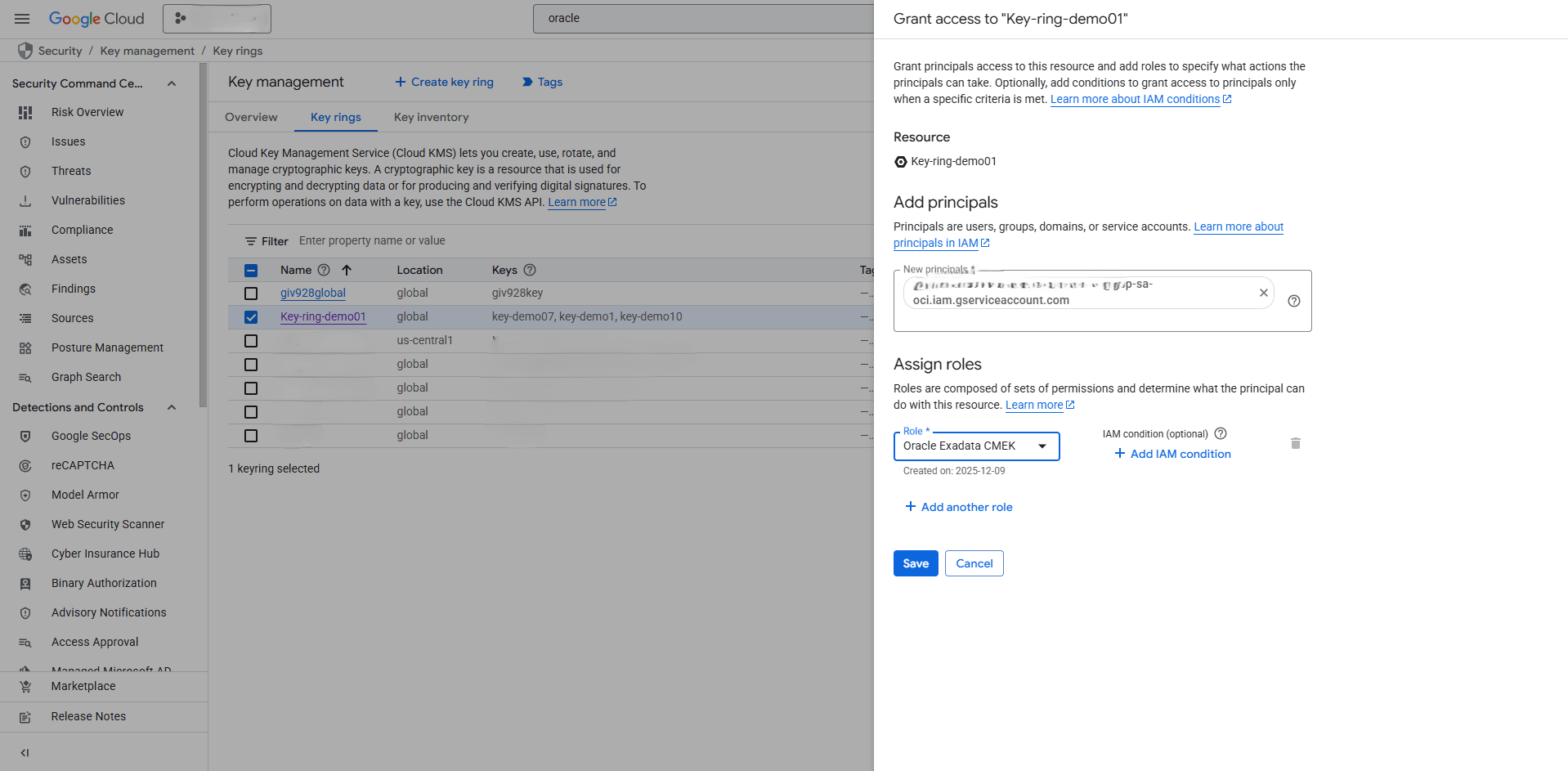The width and height of the screenshot is (1568, 771).
Task: Save the granted access changes
Action: tap(915, 563)
